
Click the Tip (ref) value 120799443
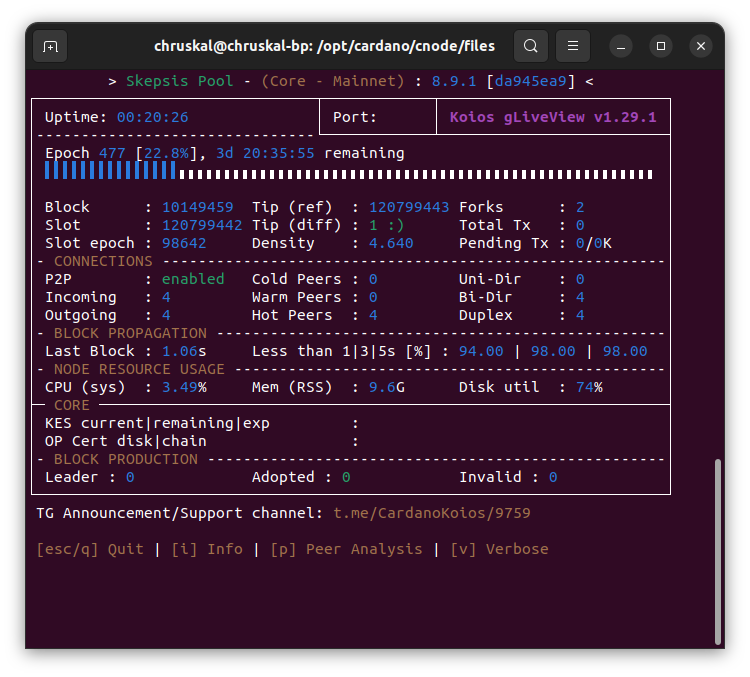click(409, 207)
